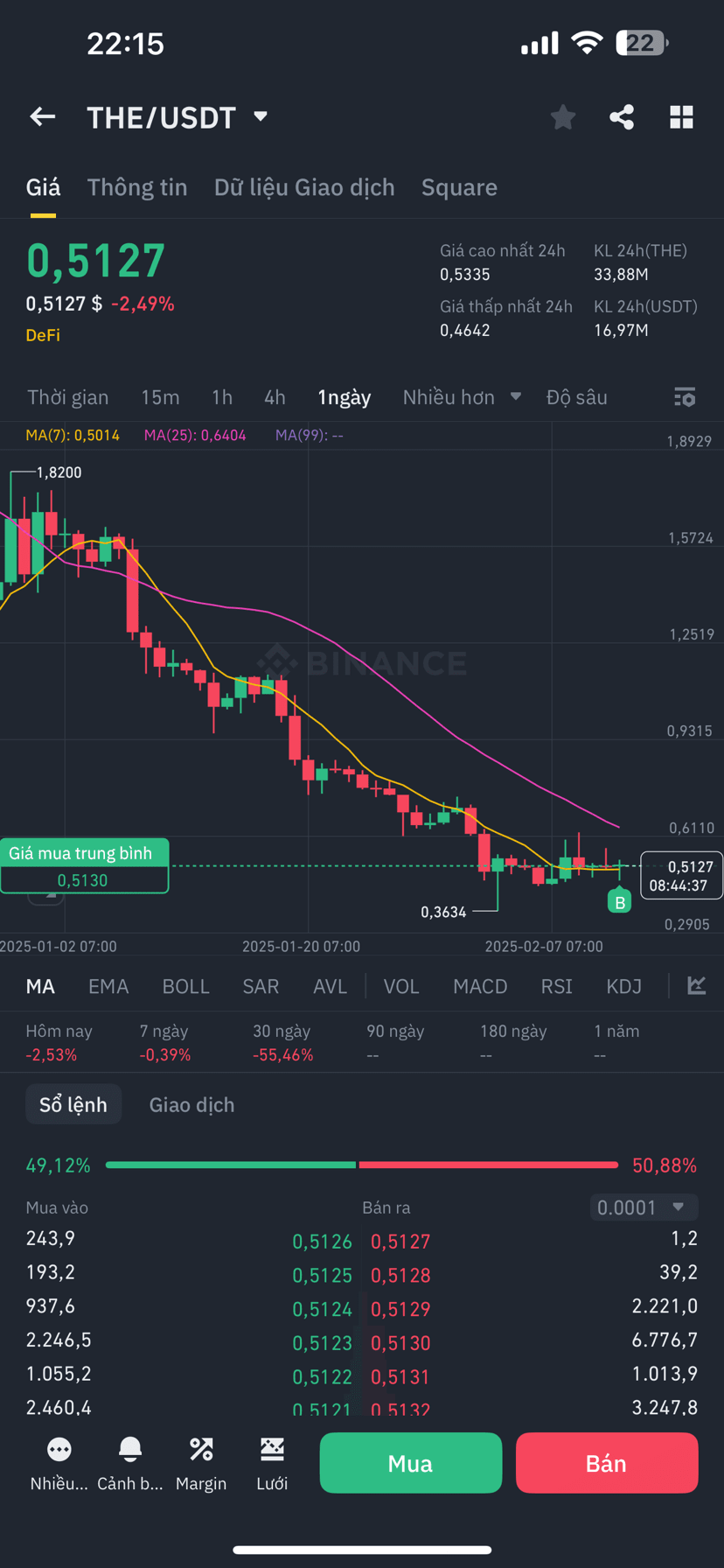
Task: Select ask price 0,5127 in order book
Action: pos(400,1241)
